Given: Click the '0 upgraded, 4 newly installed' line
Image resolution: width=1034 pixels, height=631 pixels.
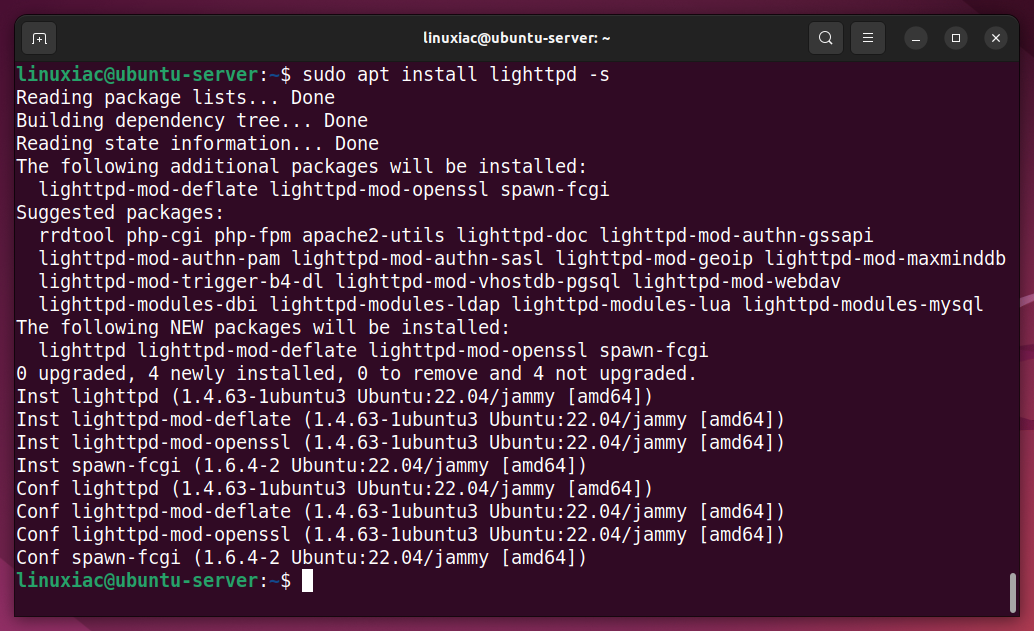Looking at the screenshot, I should click(357, 374).
